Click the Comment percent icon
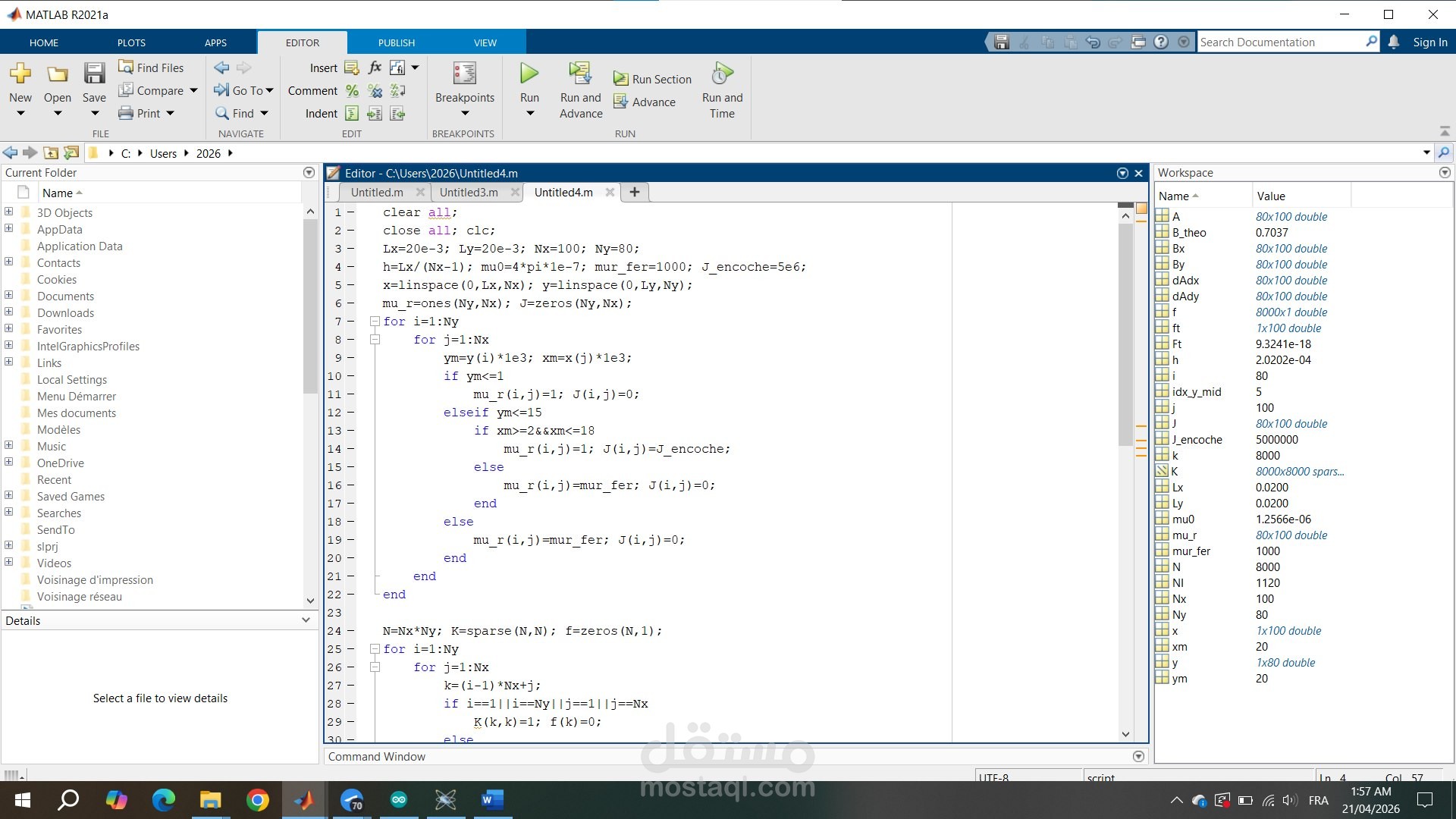The image size is (1456, 819). point(352,91)
